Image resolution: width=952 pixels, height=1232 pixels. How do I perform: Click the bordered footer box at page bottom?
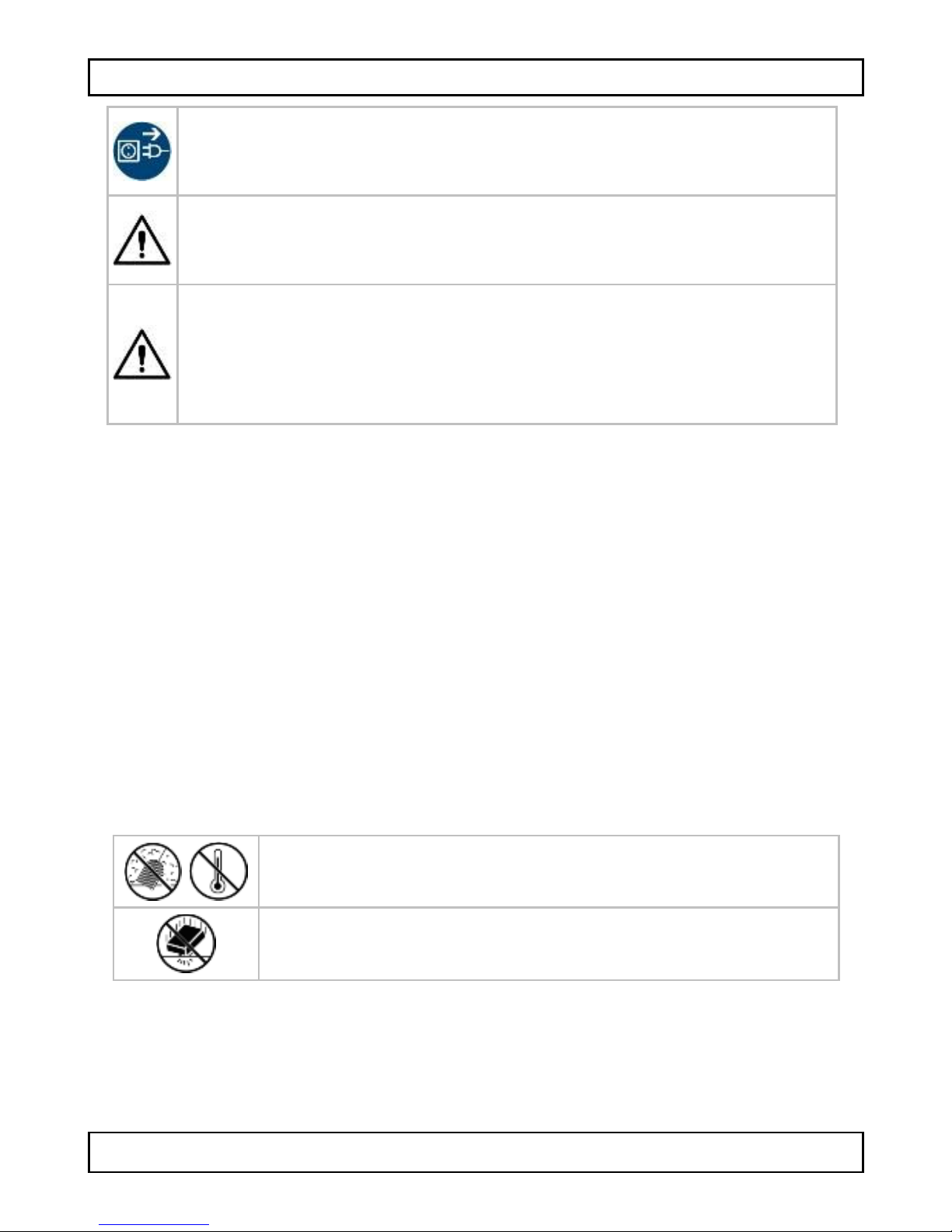click(476, 1152)
